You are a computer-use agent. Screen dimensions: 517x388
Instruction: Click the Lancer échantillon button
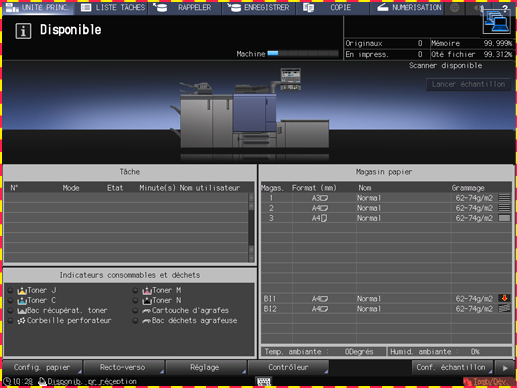(468, 84)
